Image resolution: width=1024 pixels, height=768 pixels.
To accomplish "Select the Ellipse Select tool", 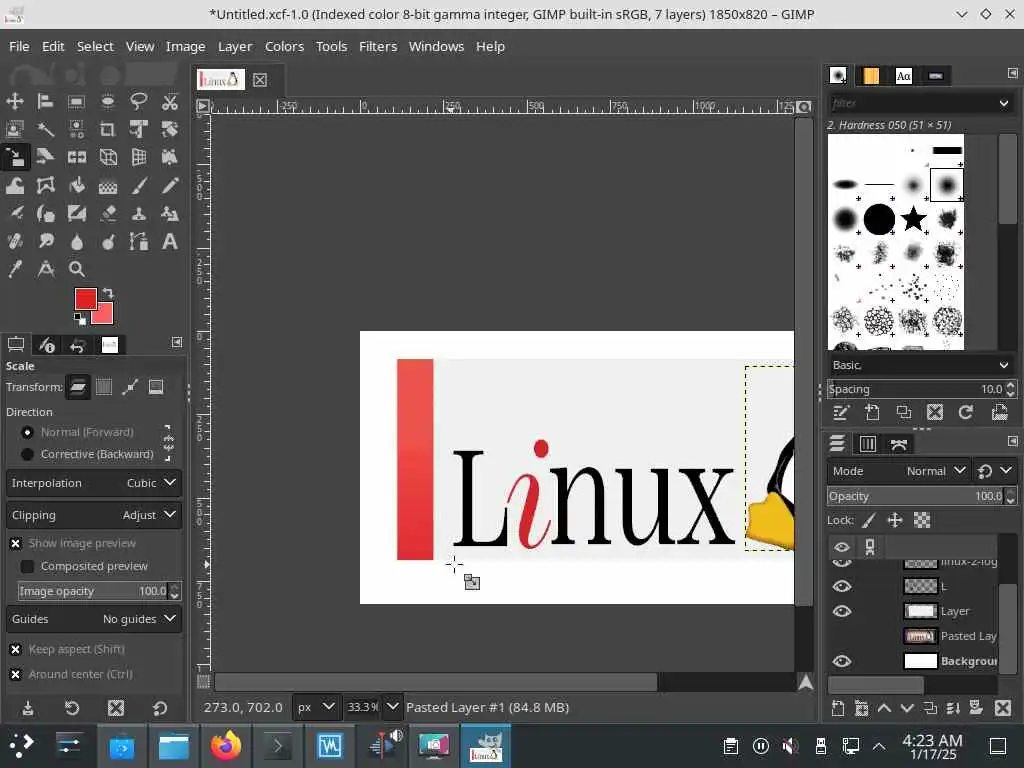I will click(x=108, y=101).
